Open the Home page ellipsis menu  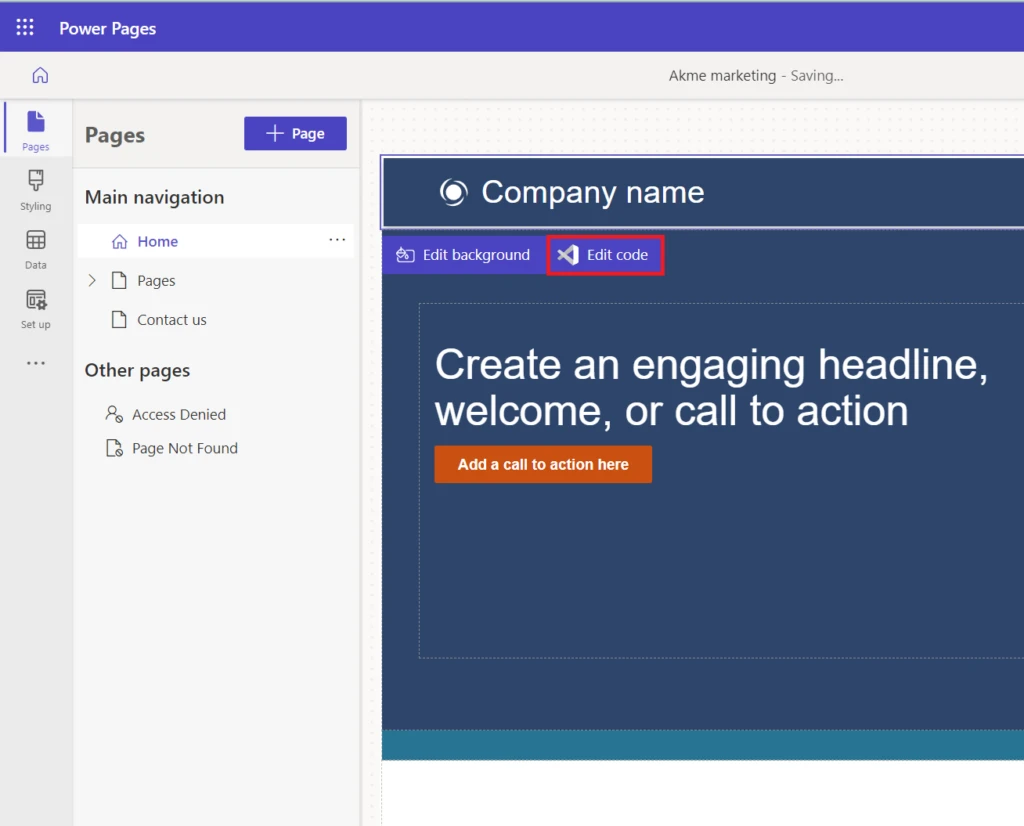[337, 241]
